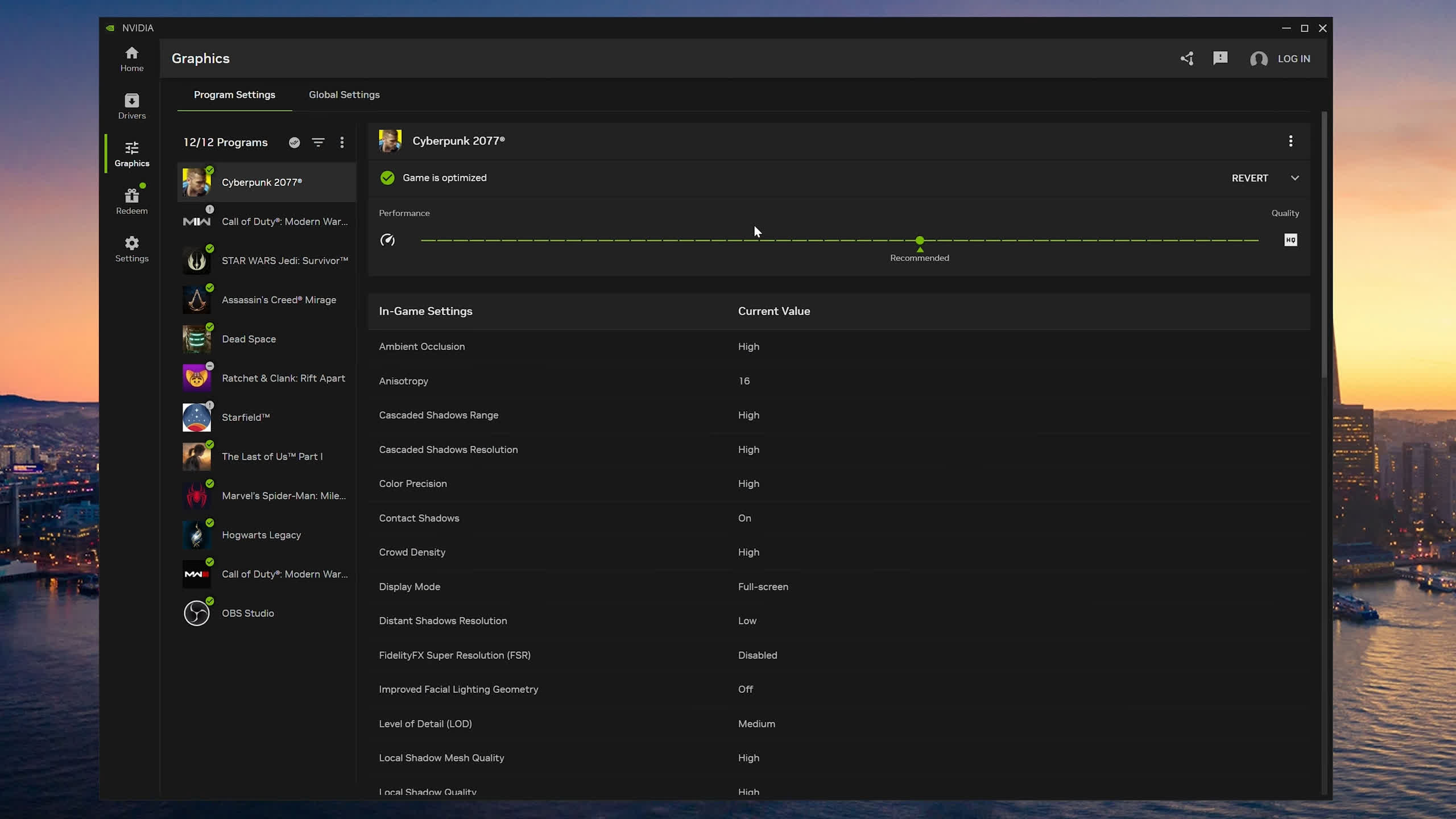Click the Recommended slider handle
This screenshot has width=1456, height=819.
[x=920, y=241]
